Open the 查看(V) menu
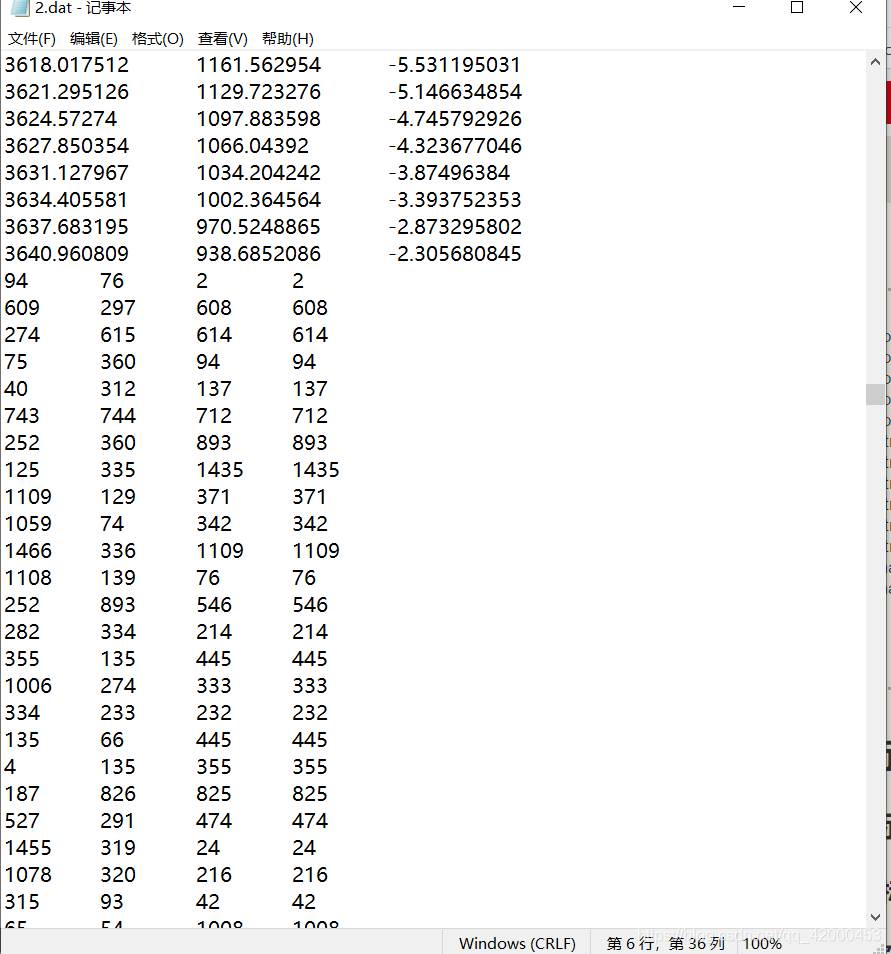This screenshot has height=954, width=891. point(223,39)
